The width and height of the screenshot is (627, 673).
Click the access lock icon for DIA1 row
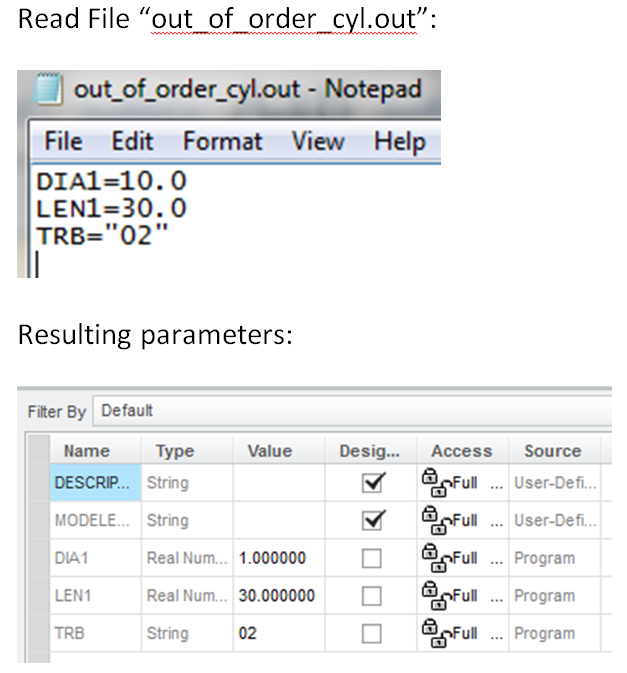(436, 558)
